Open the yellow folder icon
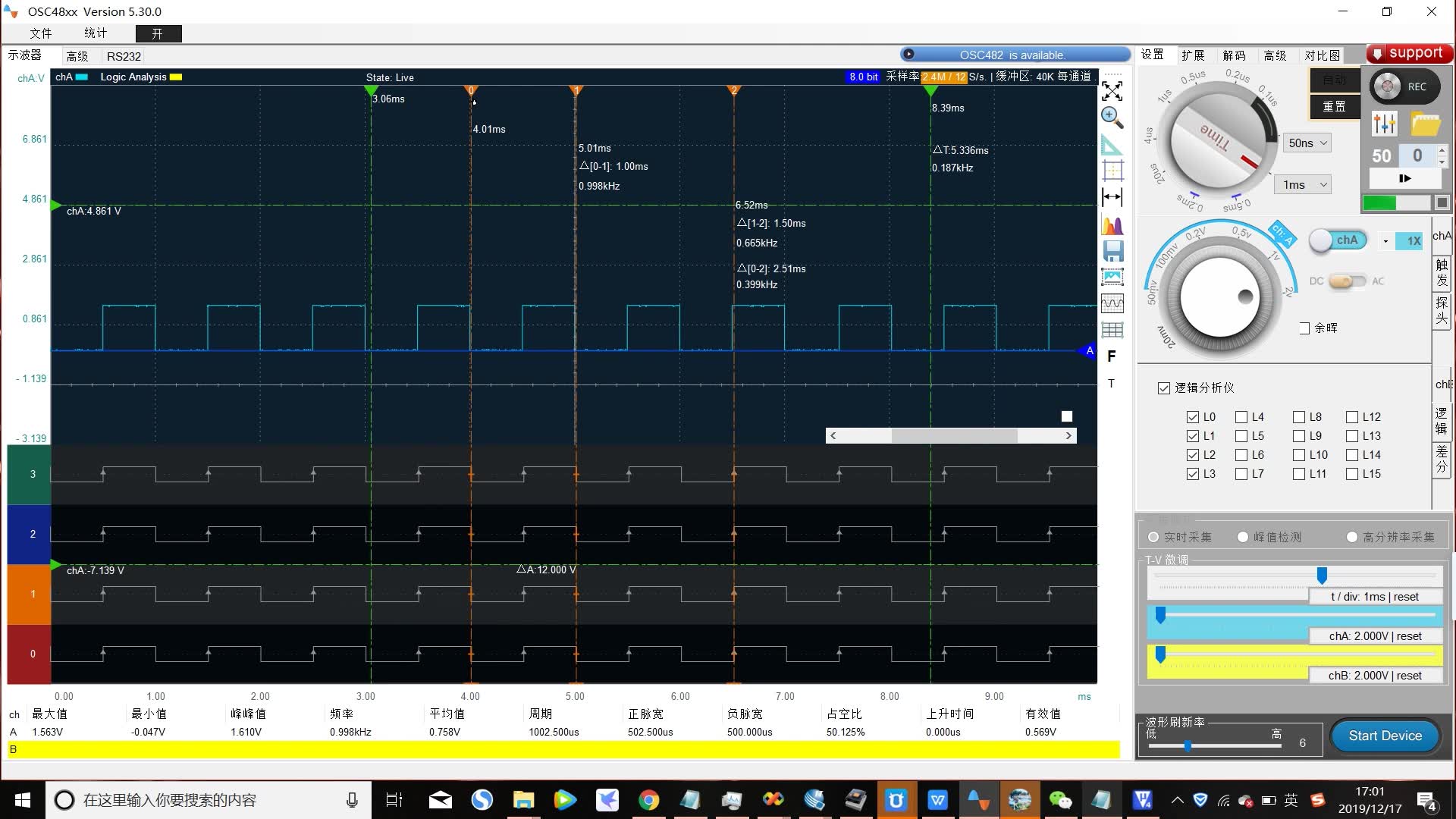 (x=1425, y=124)
